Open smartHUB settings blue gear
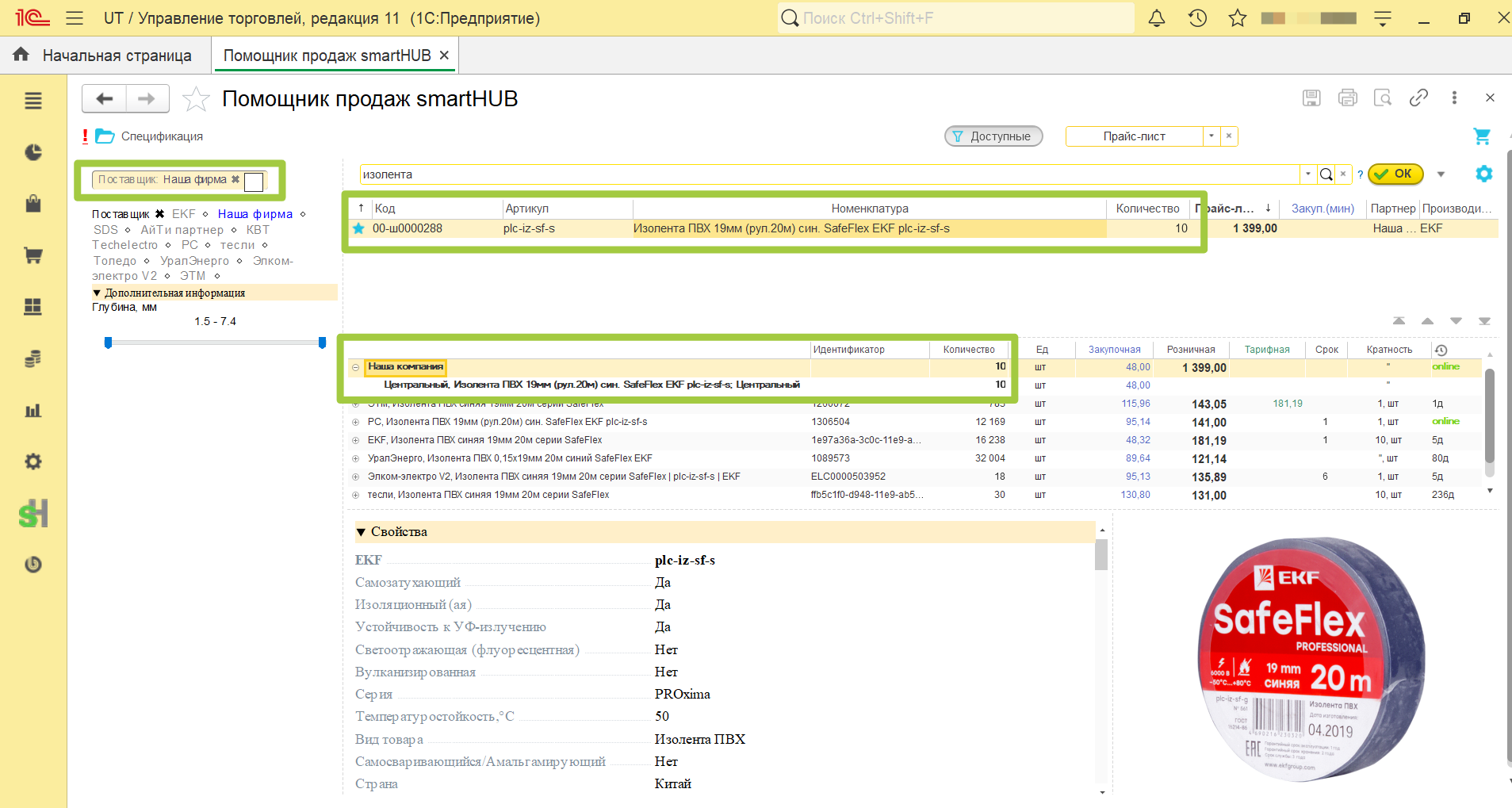1512x808 pixels. pyautogui.click(x=1483, y=174)
